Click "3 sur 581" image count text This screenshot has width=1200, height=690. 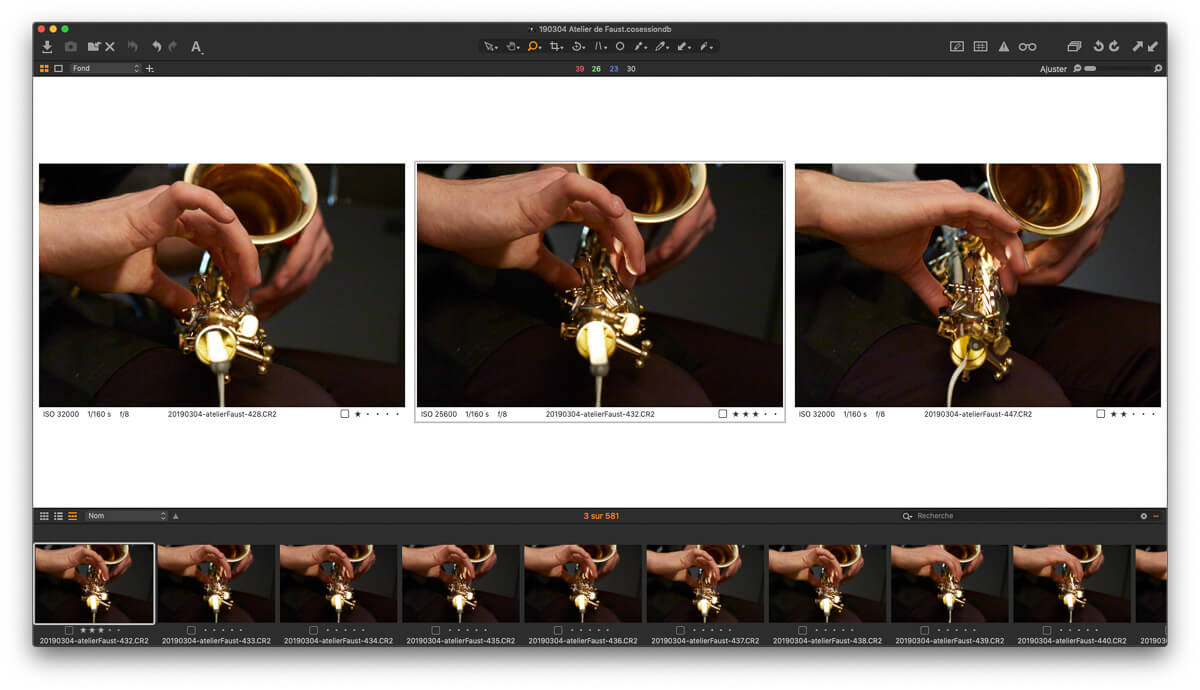click(601, 516)
